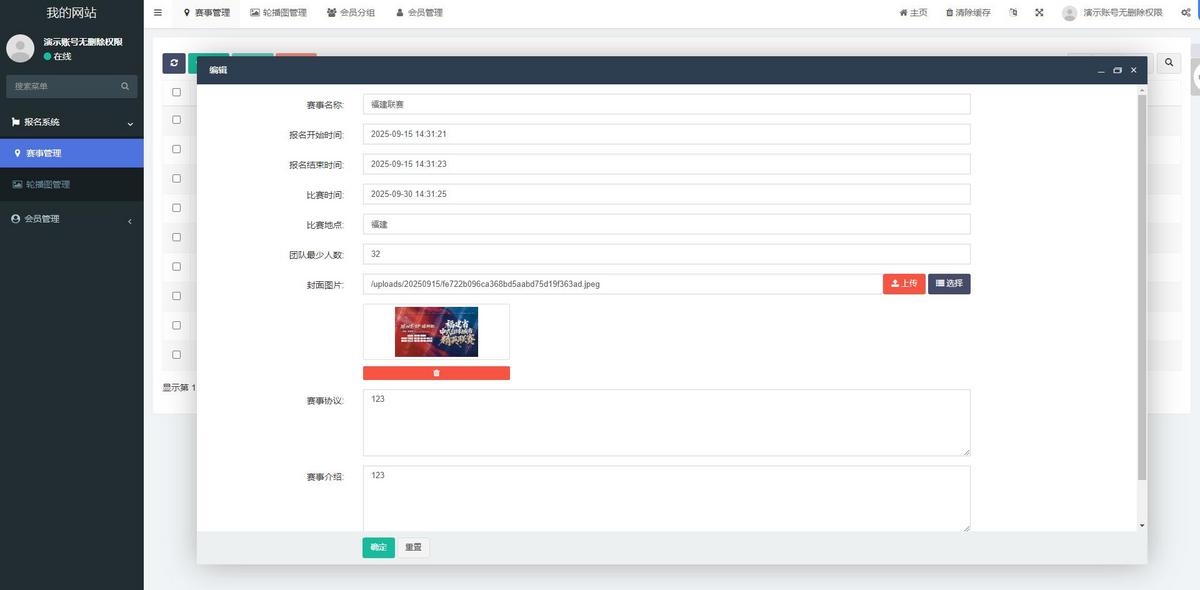Check the first table row checkbox
Viewport: 1200px width, 590px height.
[x=176, y=119]
